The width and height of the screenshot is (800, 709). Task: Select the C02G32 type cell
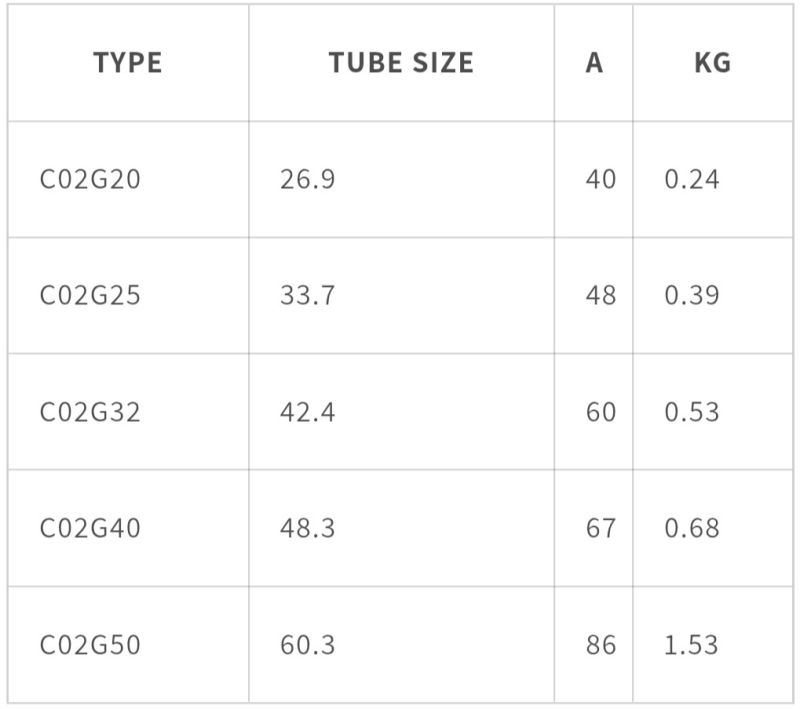(x=90, y=412)
